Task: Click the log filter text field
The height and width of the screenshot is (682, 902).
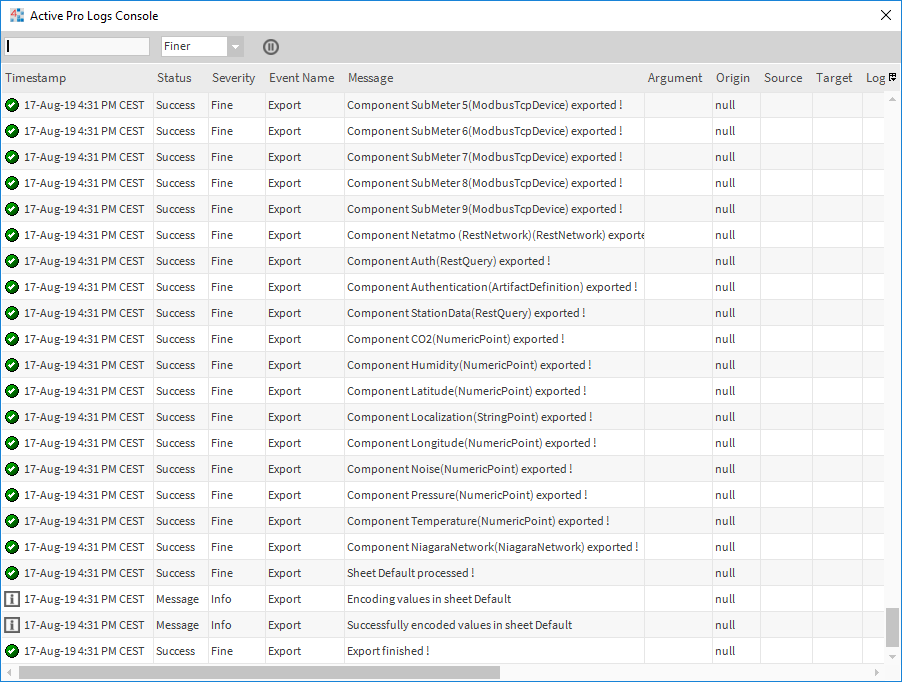Action: click(x=77, y=47)
